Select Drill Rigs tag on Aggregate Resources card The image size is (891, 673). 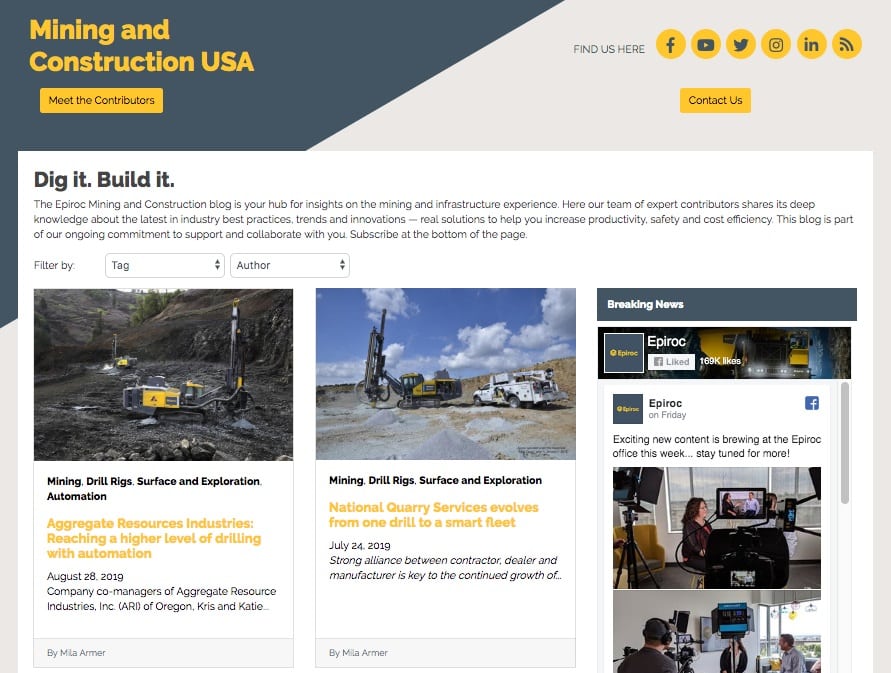click(109, 481)
